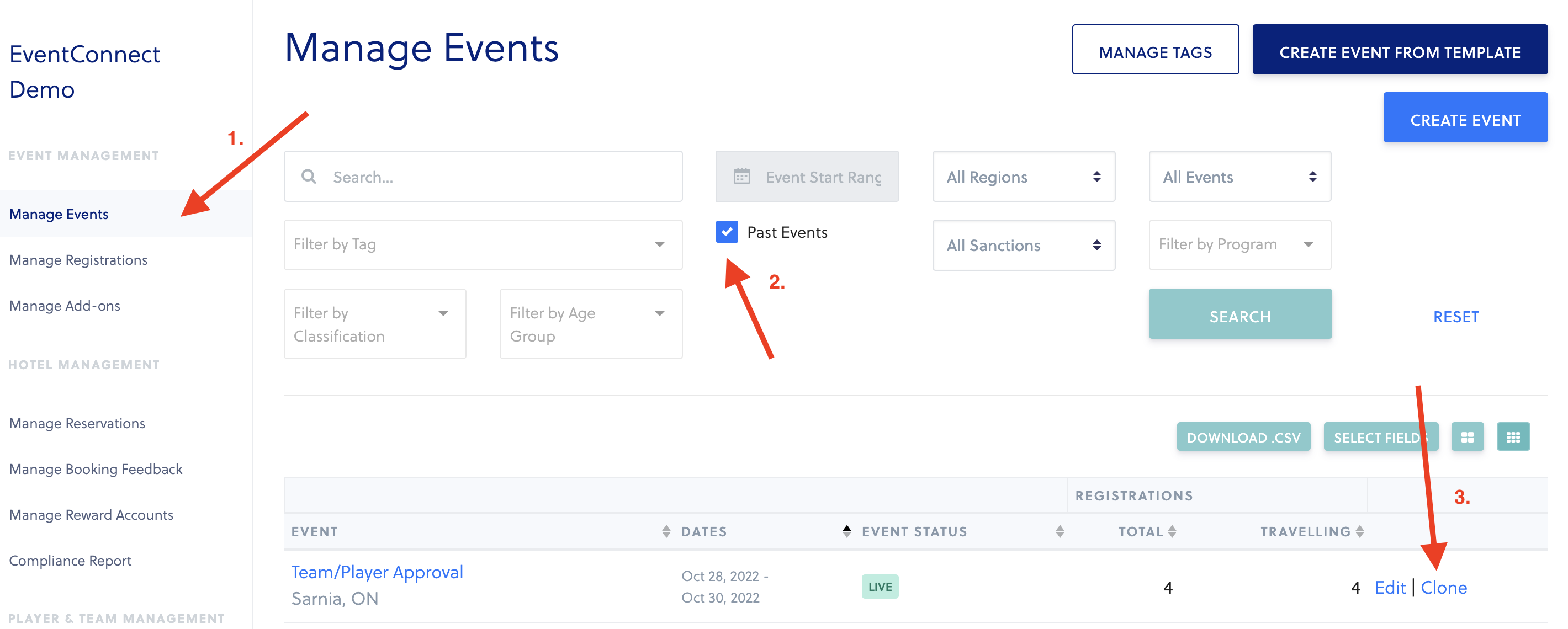
Task: Sort by the Event Status column arrows
Action: (1059, 531)
